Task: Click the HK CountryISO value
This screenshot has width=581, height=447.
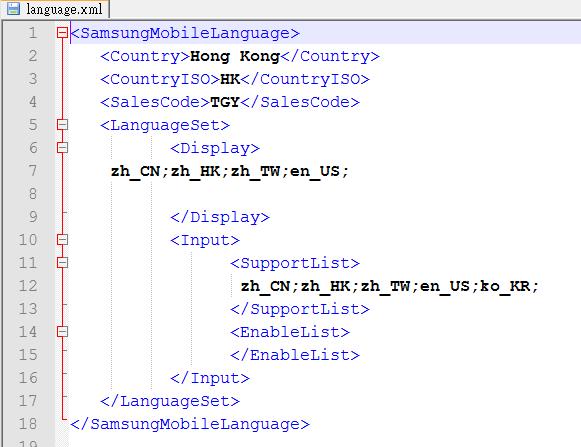Action: click(230, 79)
